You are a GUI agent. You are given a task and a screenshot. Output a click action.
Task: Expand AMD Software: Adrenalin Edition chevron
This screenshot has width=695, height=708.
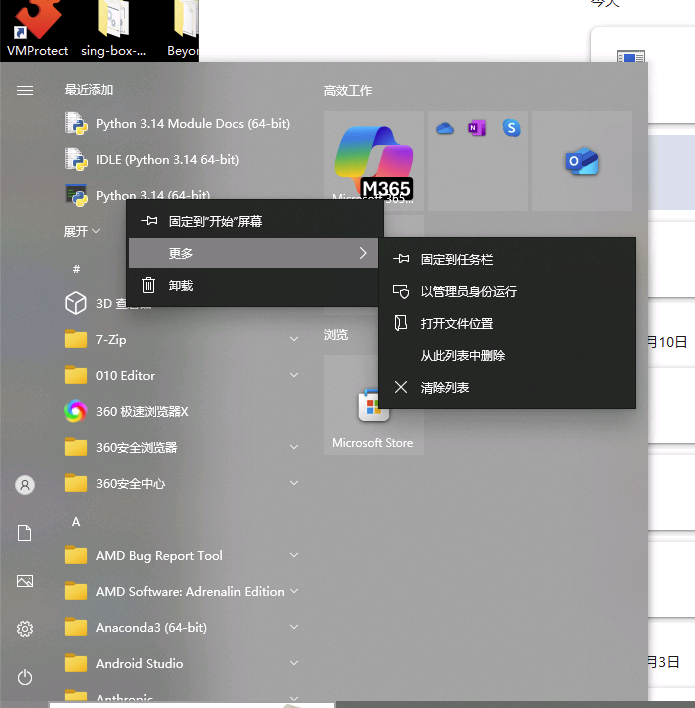[294, 591]
